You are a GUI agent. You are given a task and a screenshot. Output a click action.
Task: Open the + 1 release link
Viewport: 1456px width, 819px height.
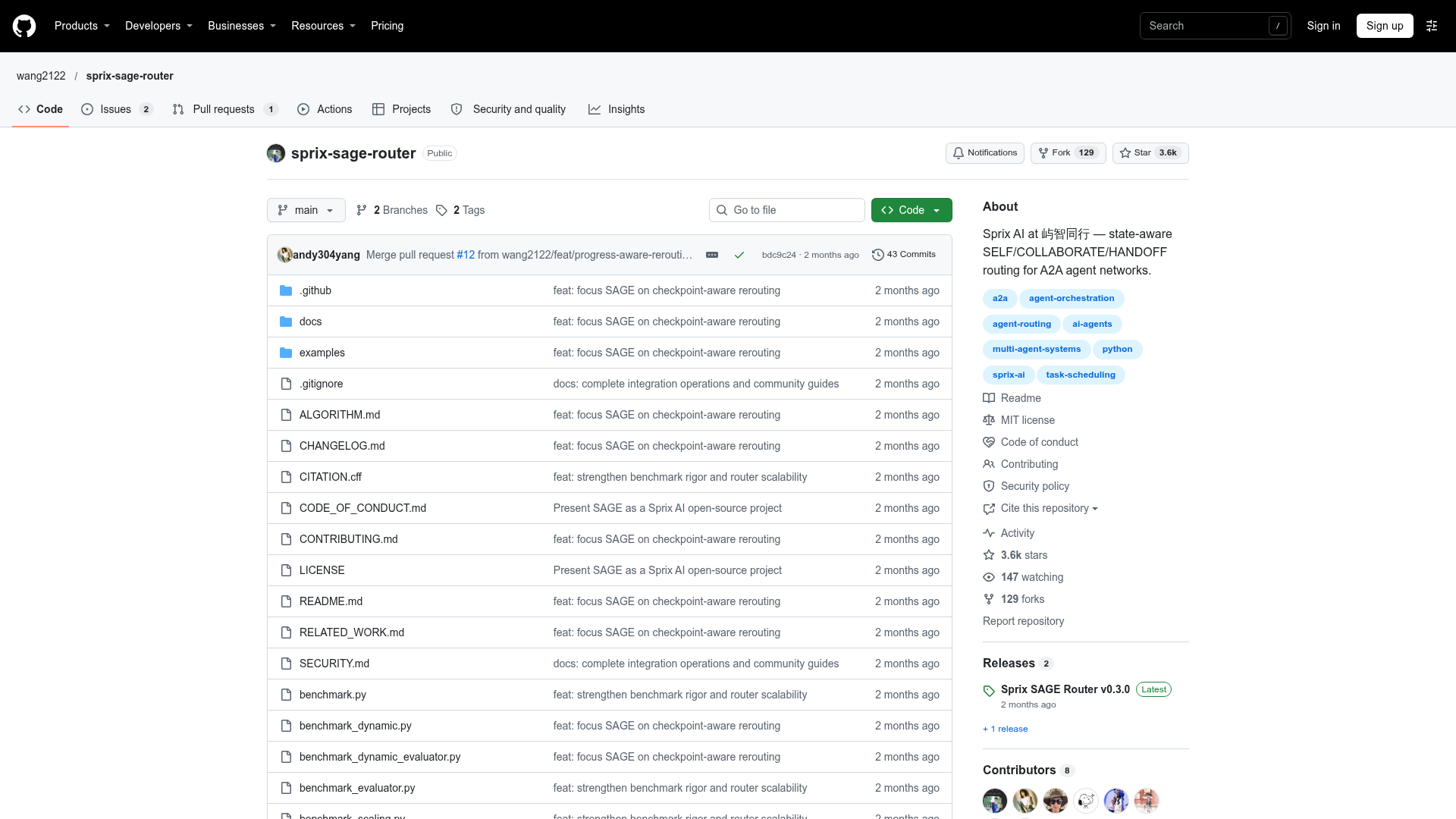tap(1006, 729)
